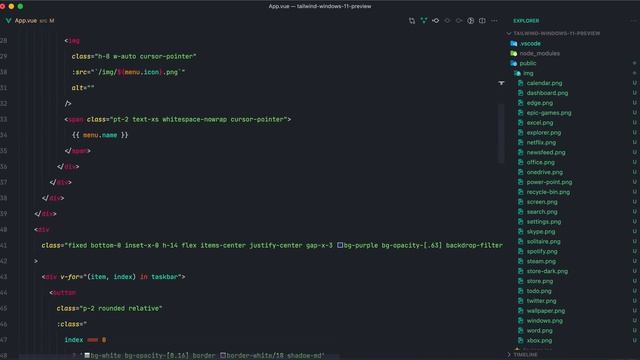Open explorer.png in the file tree
The width and height of the screenshot is (640, 360).
coord(544,133)
